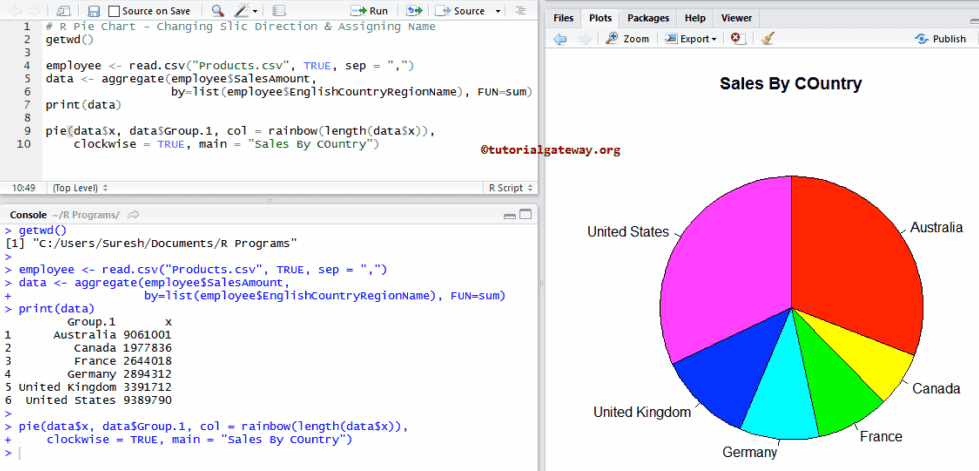Image resolution: width=979 pixels, height=471 pixels.
Task: Click the 'Sales By COuntry' plot title
Action: pyautogui.click(x=790, y=84)
